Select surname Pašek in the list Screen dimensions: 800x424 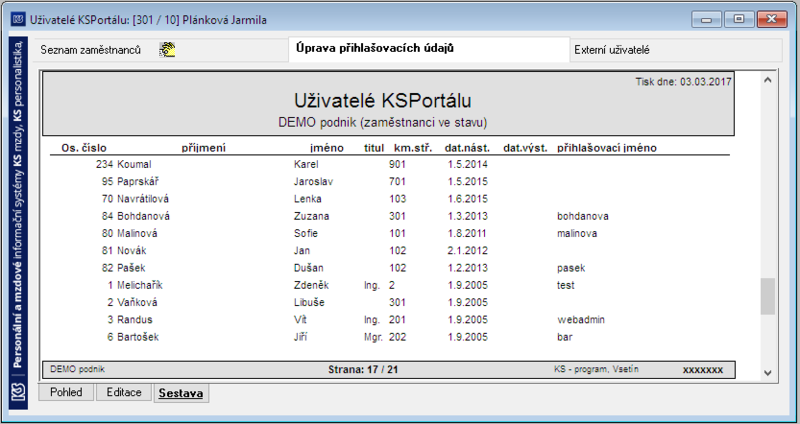[x=132, y=268]
